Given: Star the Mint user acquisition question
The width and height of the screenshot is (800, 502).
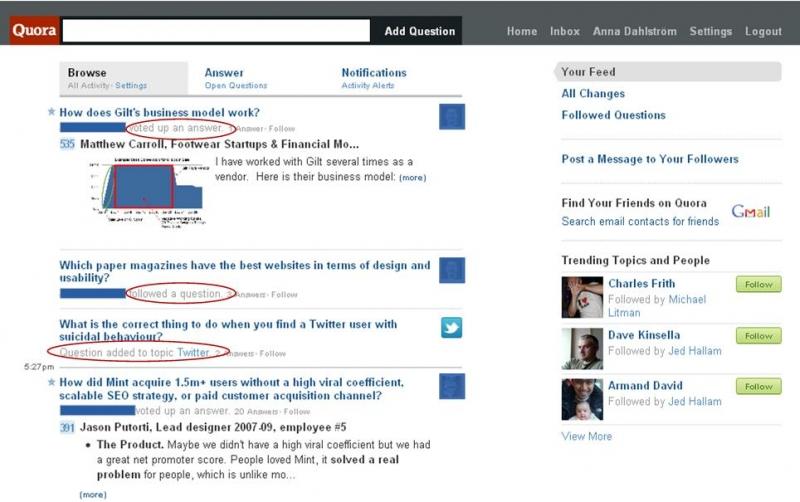Looking at the screenshot, I should click(51, 382).
